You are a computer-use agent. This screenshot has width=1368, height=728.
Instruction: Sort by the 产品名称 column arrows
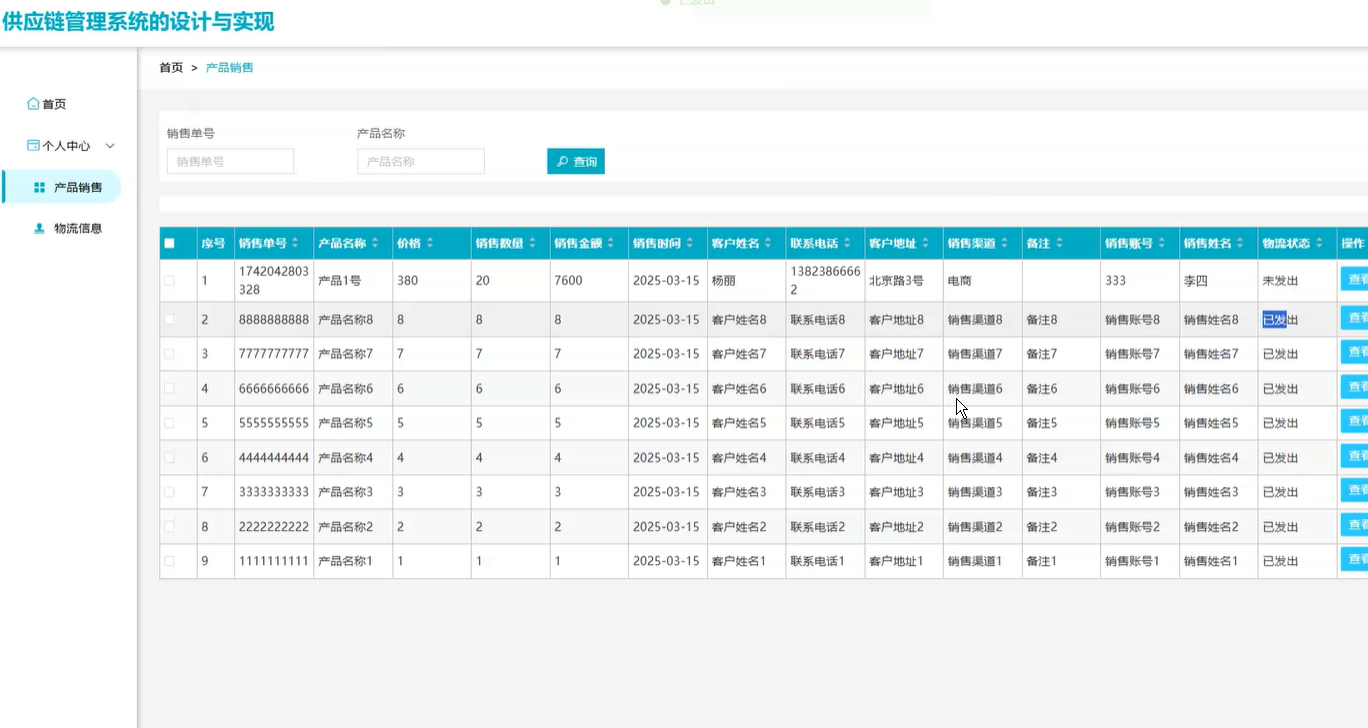(x=375, y=243)
